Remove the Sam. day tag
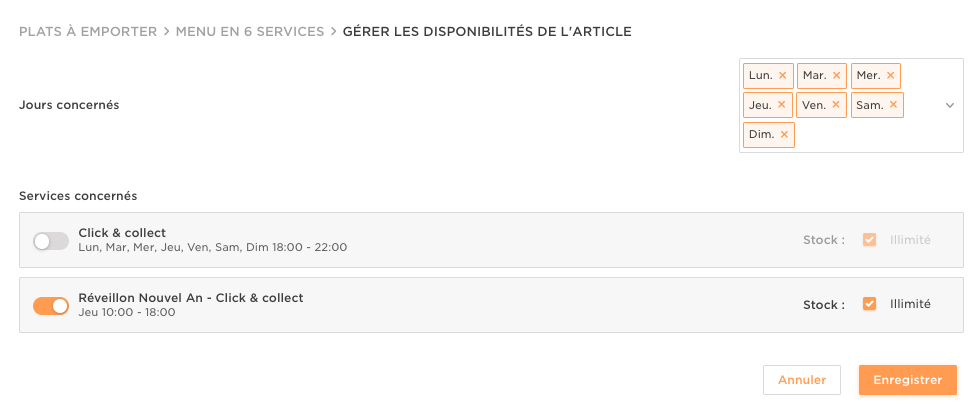This screenshot has height=411, width=977. tap(893, 105)
